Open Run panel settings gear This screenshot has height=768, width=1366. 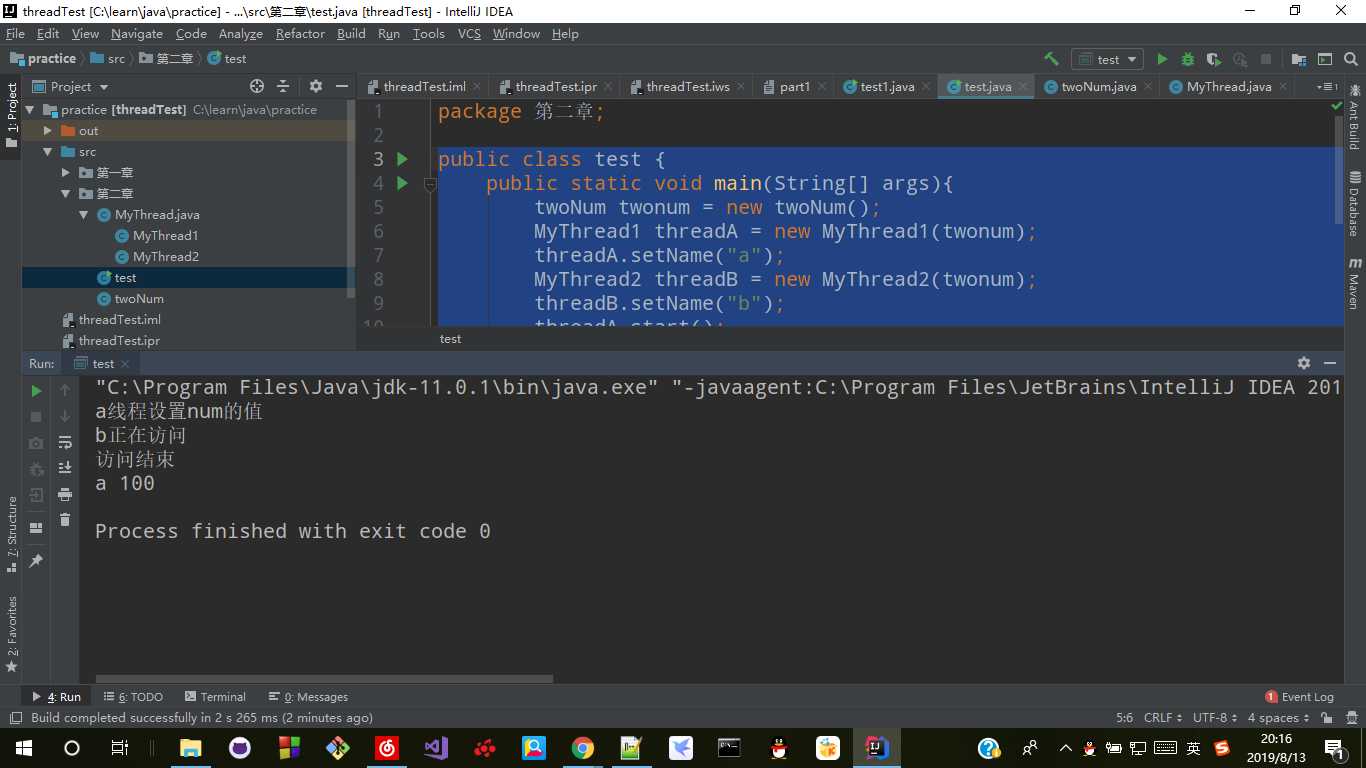click(1304, 364)
